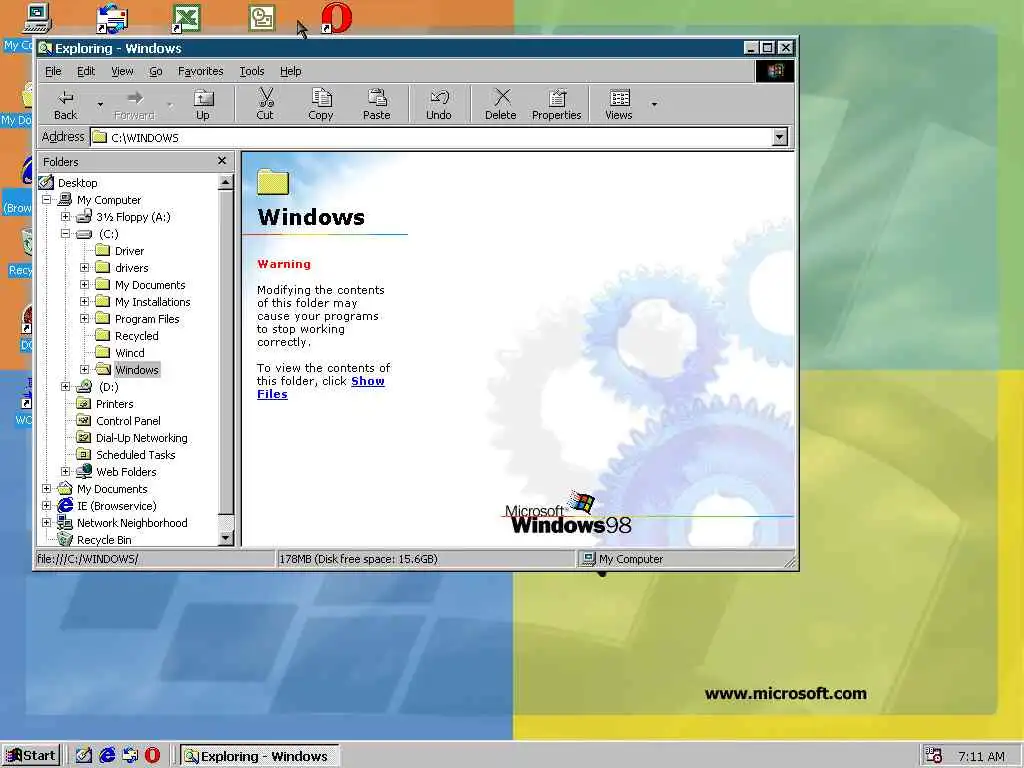Image resolution: width=1024 pixels, height=768 pixels.
Task: Expand the IE (Browservice) node
Action: click(46, 505)
